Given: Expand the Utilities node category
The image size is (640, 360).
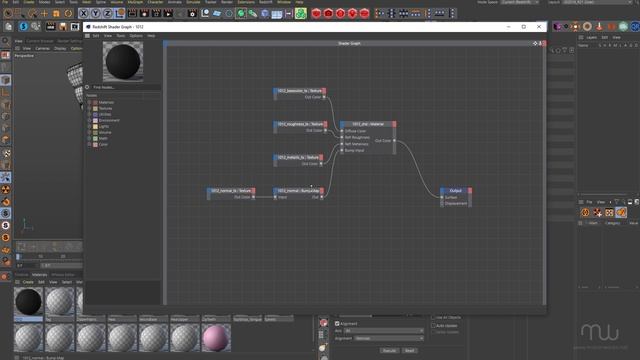Looking at the screenshot, I should pyautogui.click(x=89, y=114).
